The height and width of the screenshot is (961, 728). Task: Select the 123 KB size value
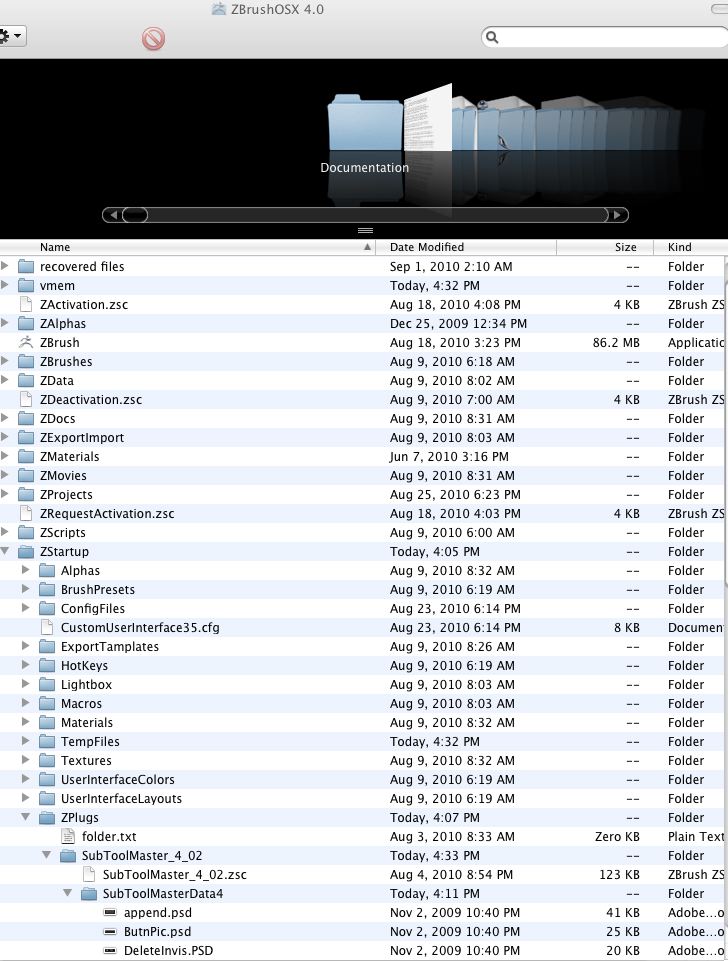point(619,875)
